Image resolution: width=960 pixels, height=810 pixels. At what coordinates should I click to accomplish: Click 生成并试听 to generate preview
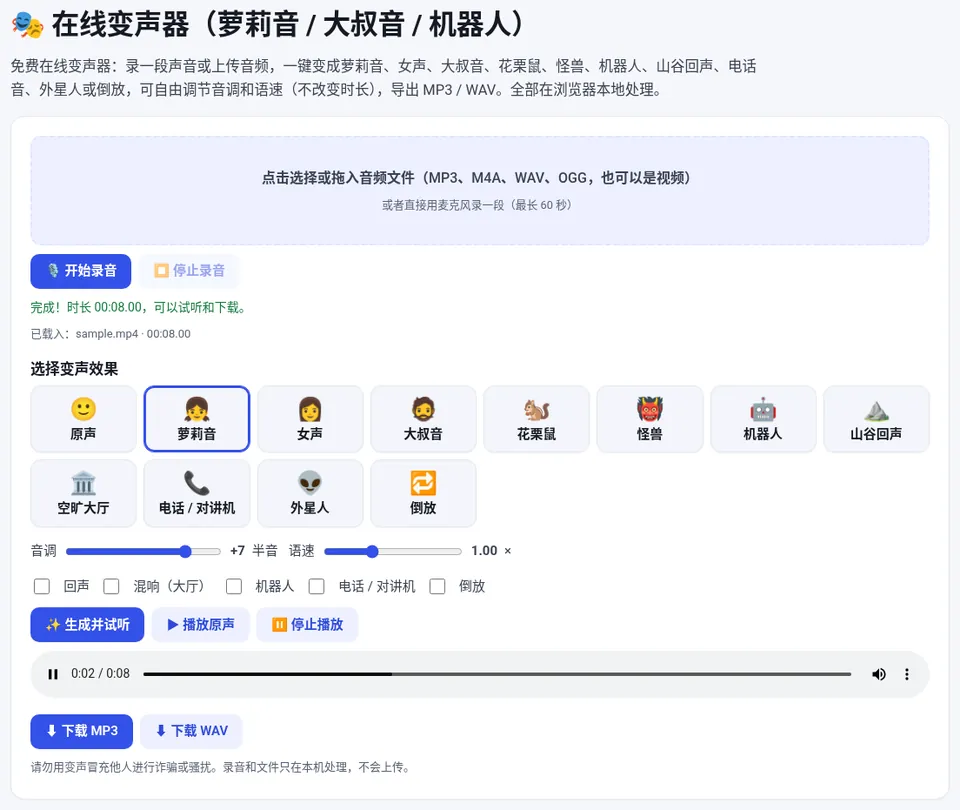coord(88,624)
